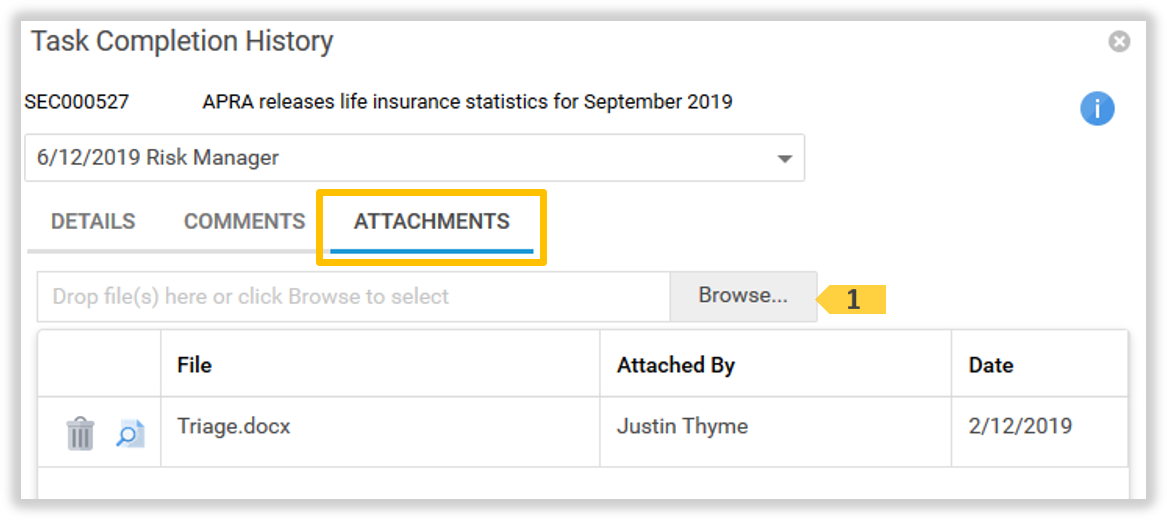Click the APRA life insurance statistics title
The width and height of the screenshot is (1167, 520).
tap(467, 102)
